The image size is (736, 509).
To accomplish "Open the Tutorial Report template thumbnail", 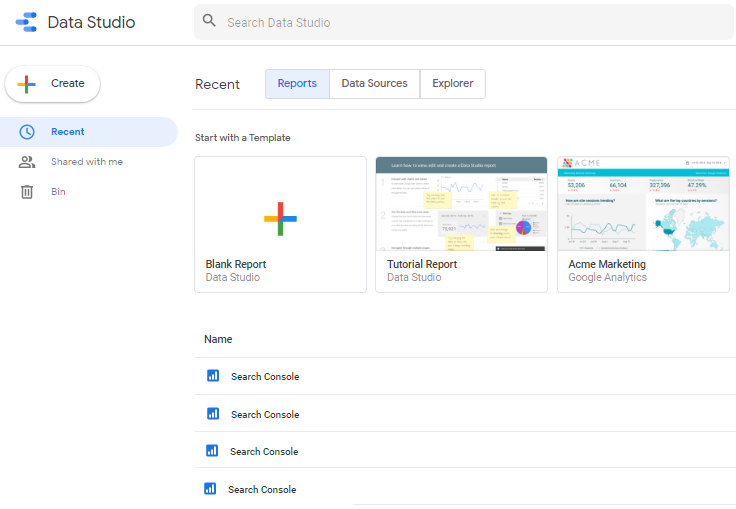I will [461, 204].
